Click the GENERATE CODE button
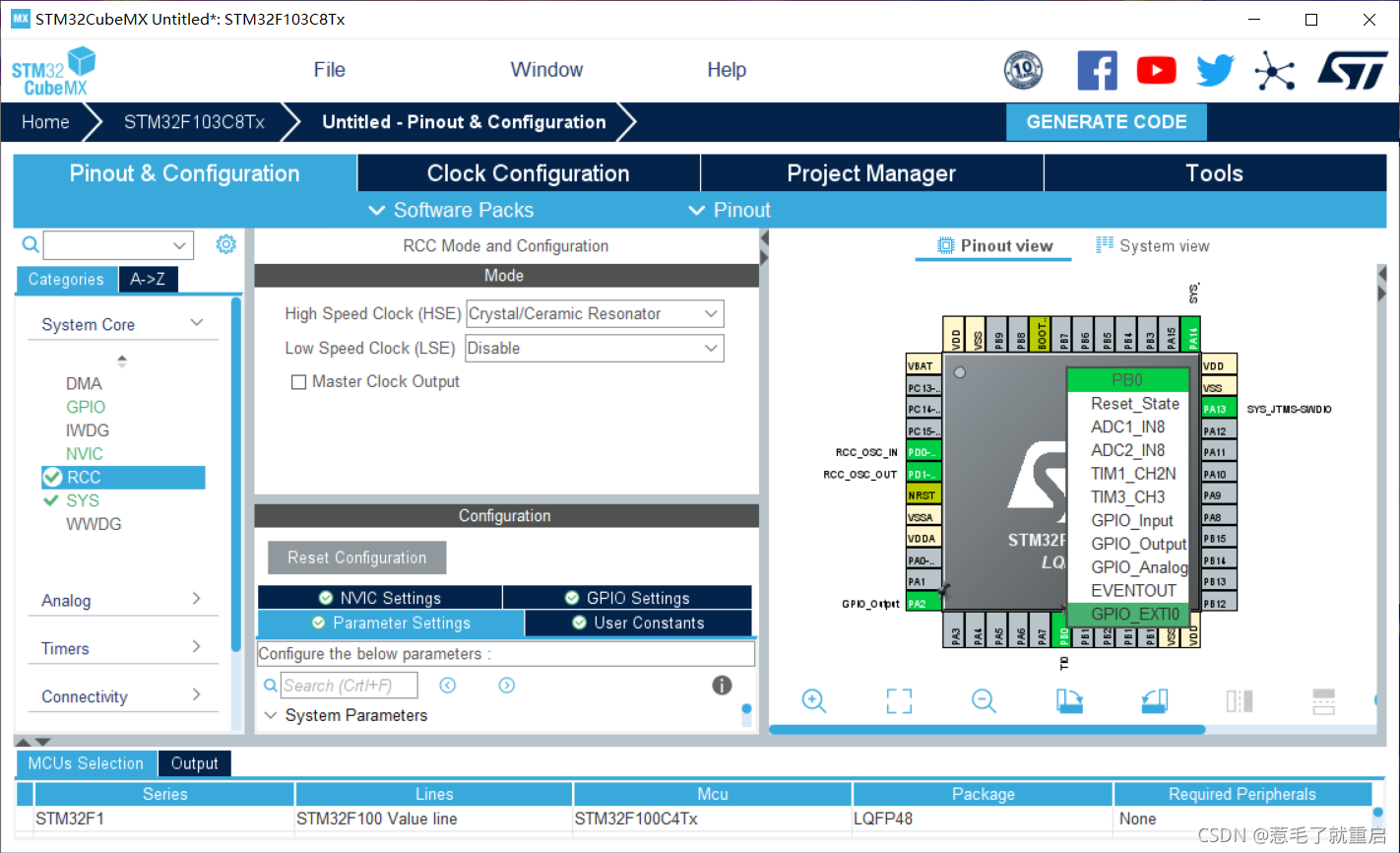This screenshot has width=1400, height=853. (x=1107, y=122)
